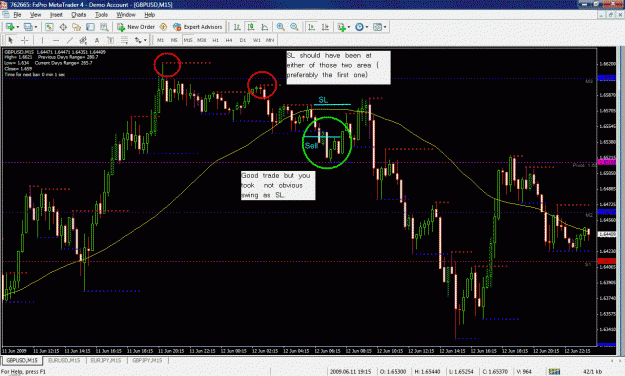This screenshot has height=376, width=625.
Task: Select the Cursor arrow tool
Action: point(11,40)
